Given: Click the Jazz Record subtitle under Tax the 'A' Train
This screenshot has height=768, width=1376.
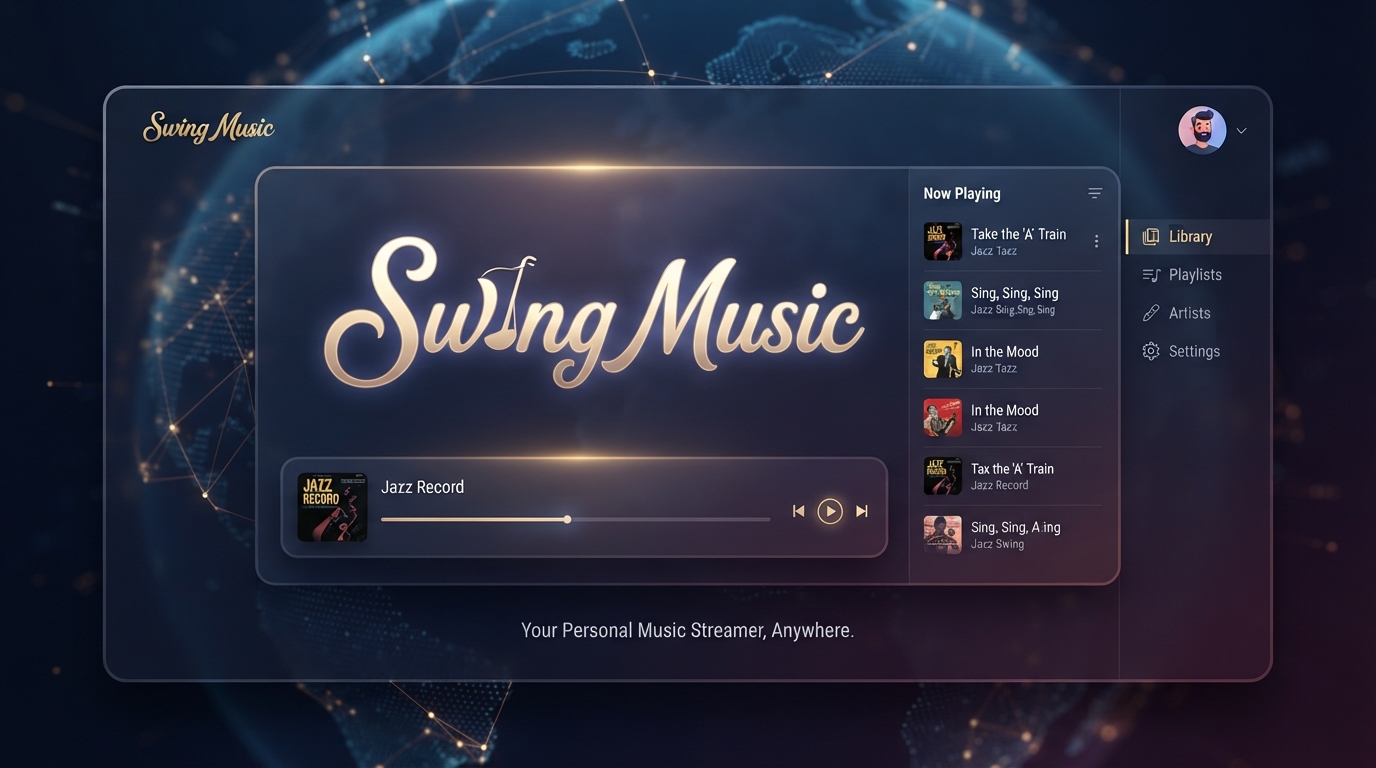Looking at the screenshot, I should (x=999, y=485).
